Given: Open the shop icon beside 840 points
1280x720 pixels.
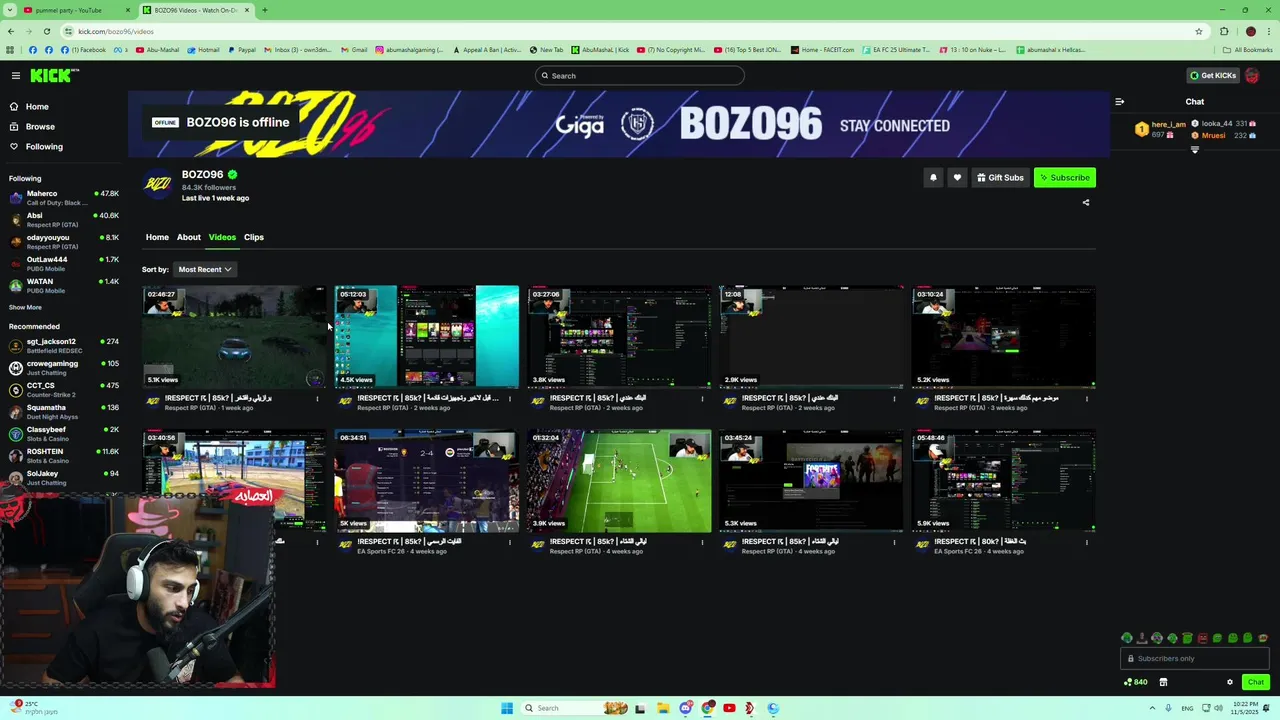Looking at the screenshot, I should pos(1163,682).
